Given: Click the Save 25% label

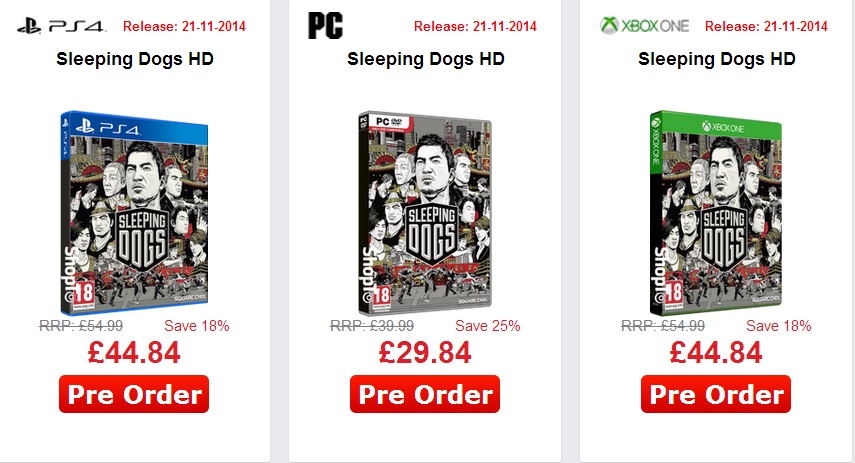Looking at the screenshot, I should [487, 326].
